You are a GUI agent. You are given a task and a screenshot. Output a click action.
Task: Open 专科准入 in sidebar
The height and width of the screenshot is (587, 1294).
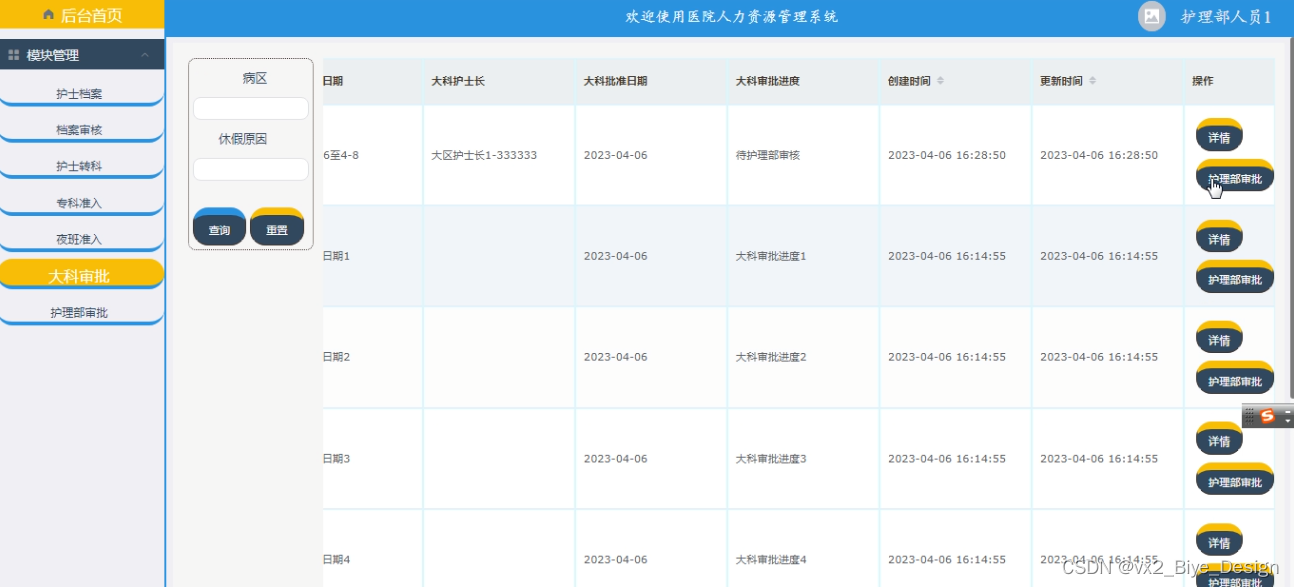(80, 203)
